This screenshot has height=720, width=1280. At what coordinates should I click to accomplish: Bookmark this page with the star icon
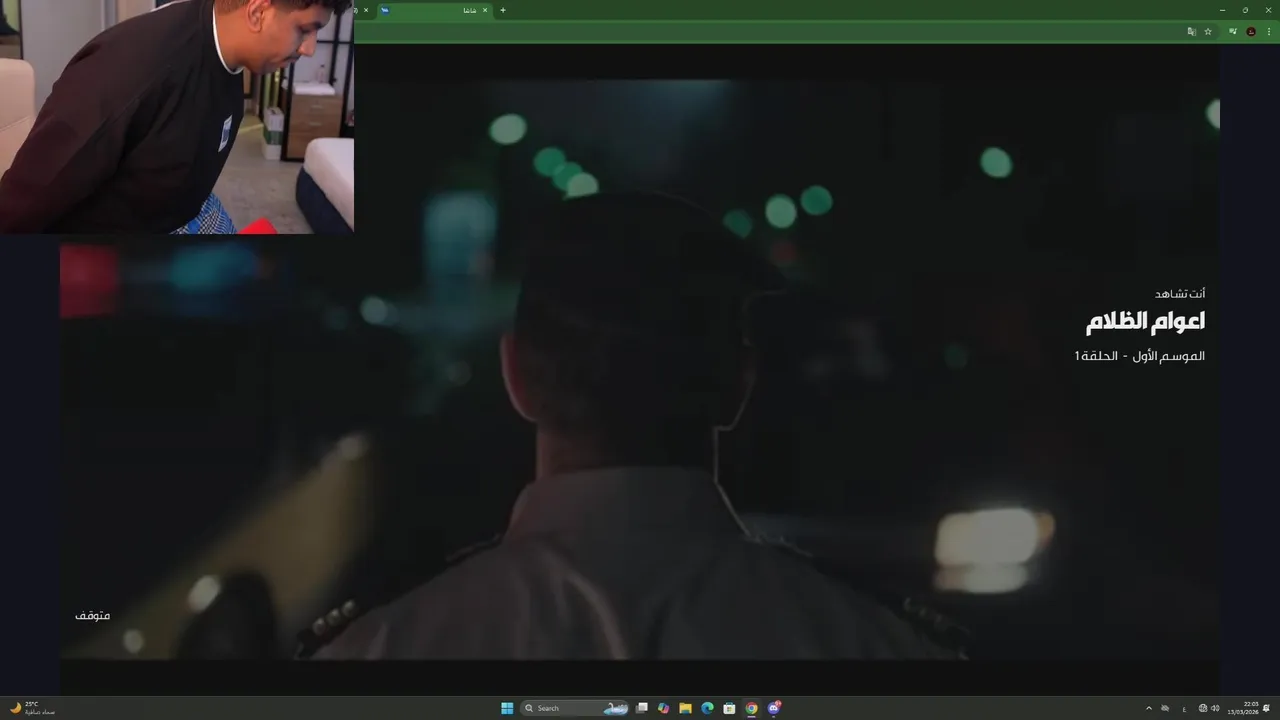(1208, 31)
